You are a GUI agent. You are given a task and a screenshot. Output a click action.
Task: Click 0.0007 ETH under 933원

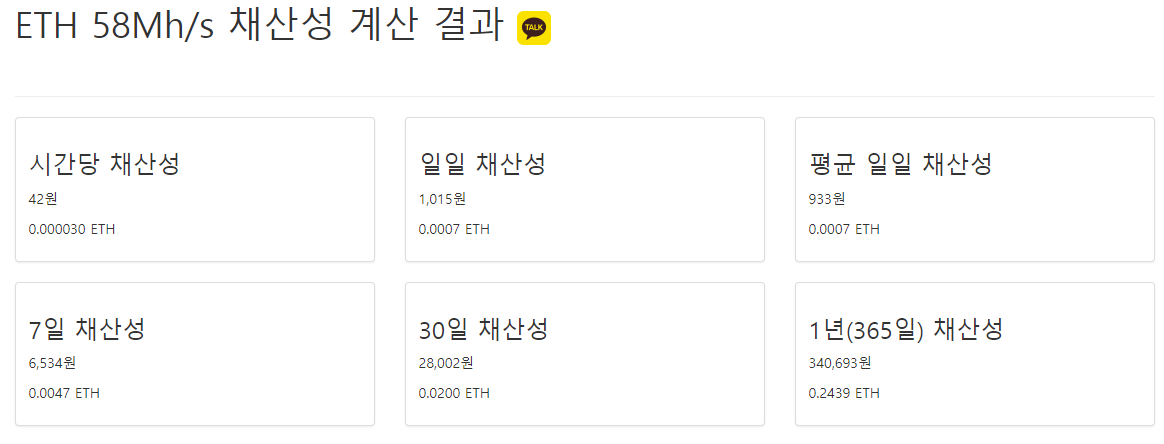[x=844, y=229]
